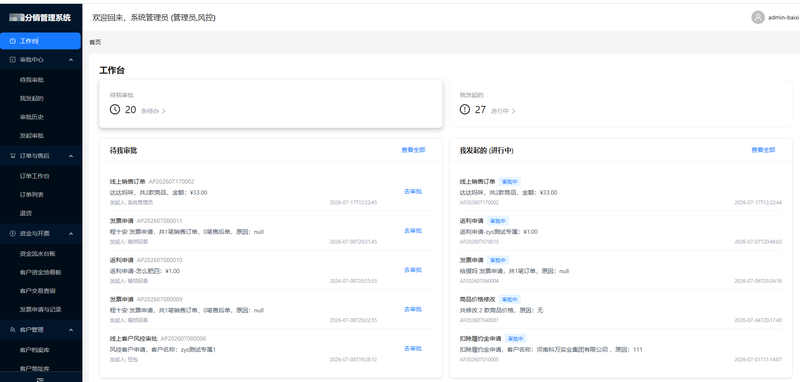Open the admin-baixi user avatar icon
This screenshot has width=800, height=382.
click(x=758, y=17)
